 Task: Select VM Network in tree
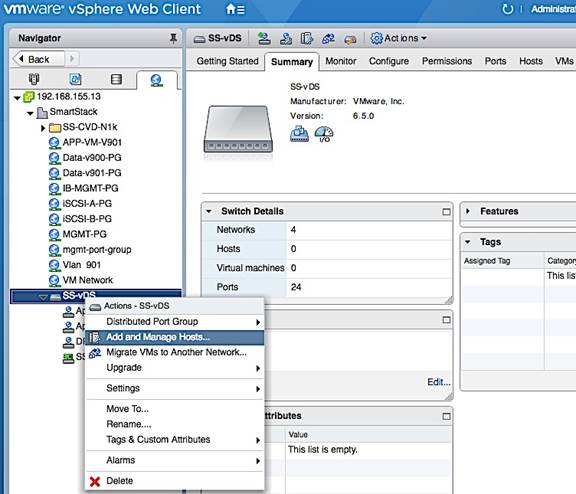[x=88, y=280]
